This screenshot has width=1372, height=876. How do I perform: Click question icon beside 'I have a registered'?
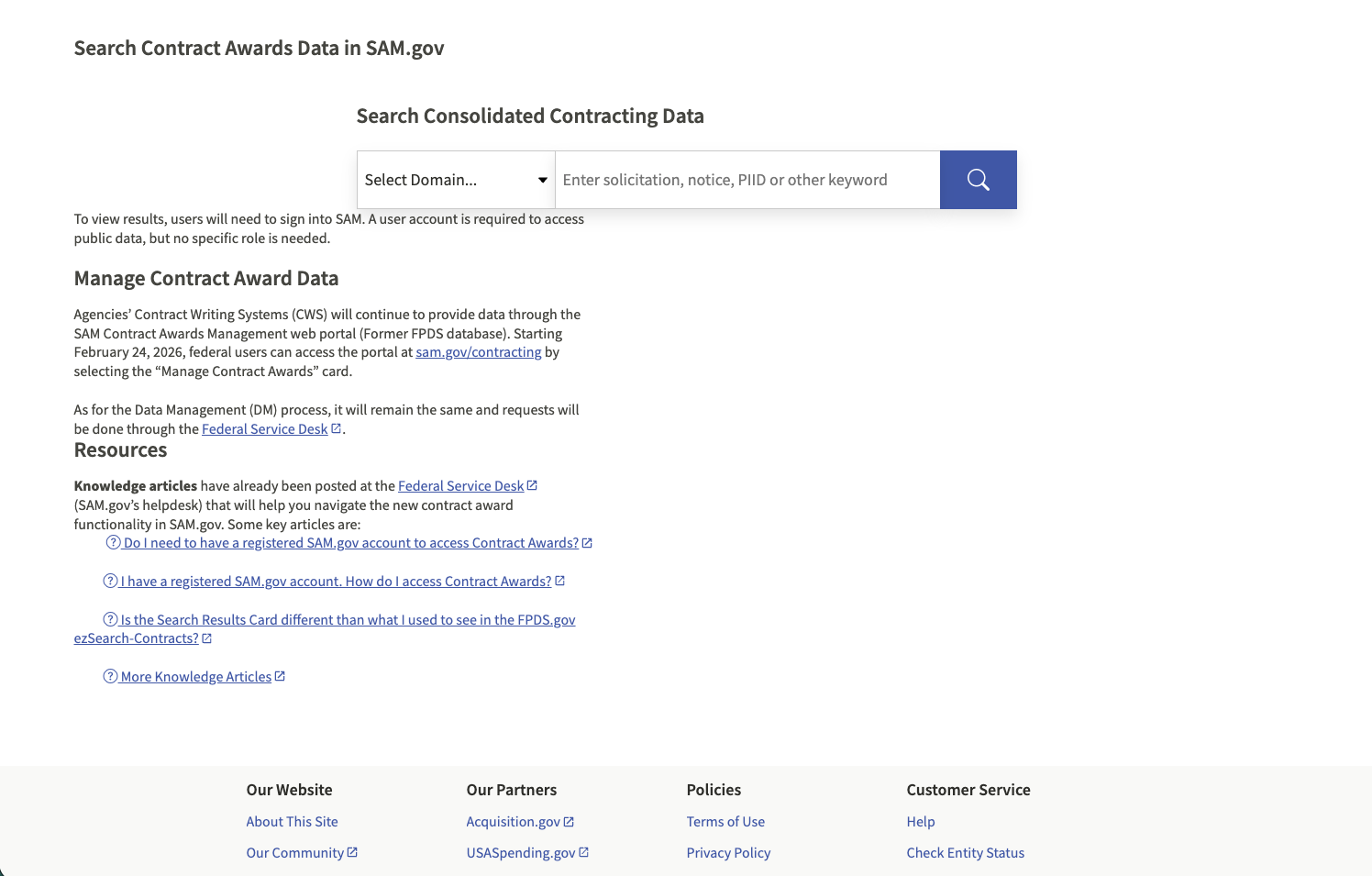tap(110, 581)
